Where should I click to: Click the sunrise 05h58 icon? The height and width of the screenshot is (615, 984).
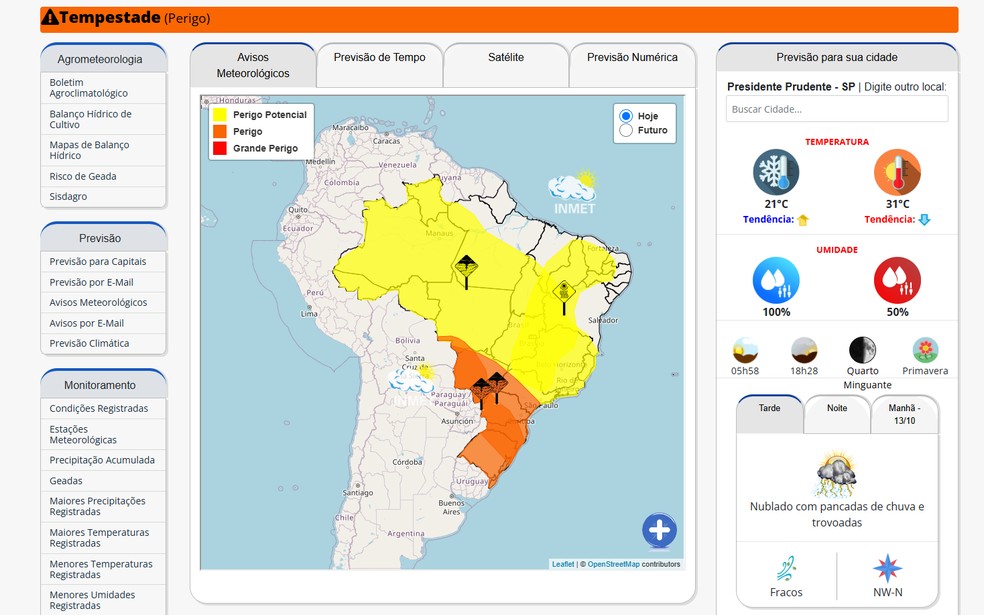click(x=745, y=350)
